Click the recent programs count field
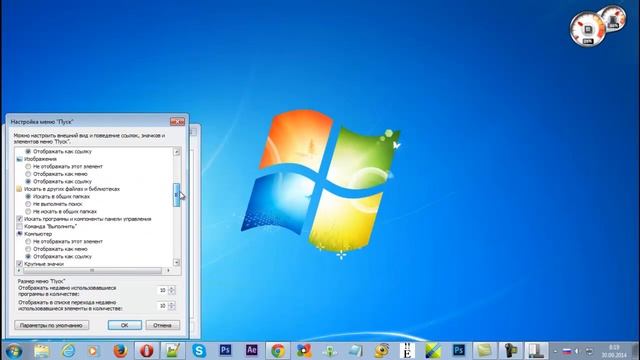Viewport: 640px width, 360px height. pos(163,290)
